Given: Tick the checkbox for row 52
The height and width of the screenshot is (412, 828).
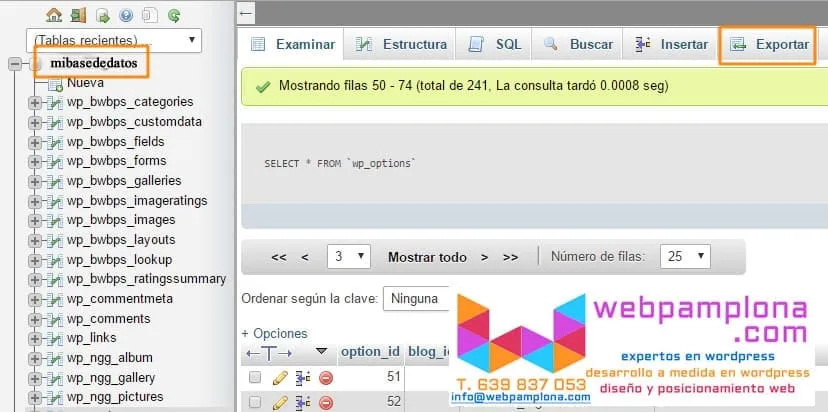Looking at the screenshot, I should [255, 402].
